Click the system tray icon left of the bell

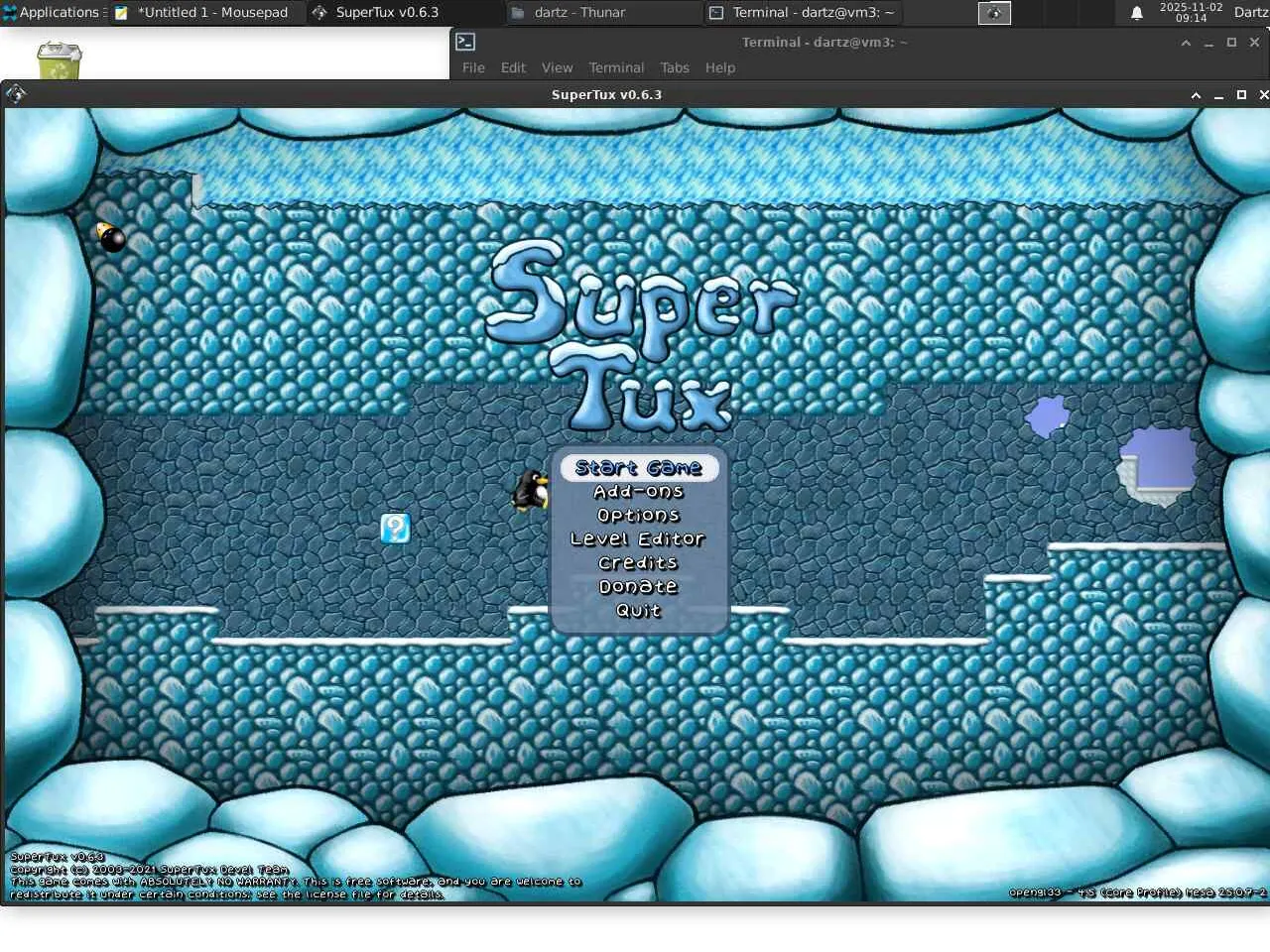pyautogui.click(x=994, y=12)
